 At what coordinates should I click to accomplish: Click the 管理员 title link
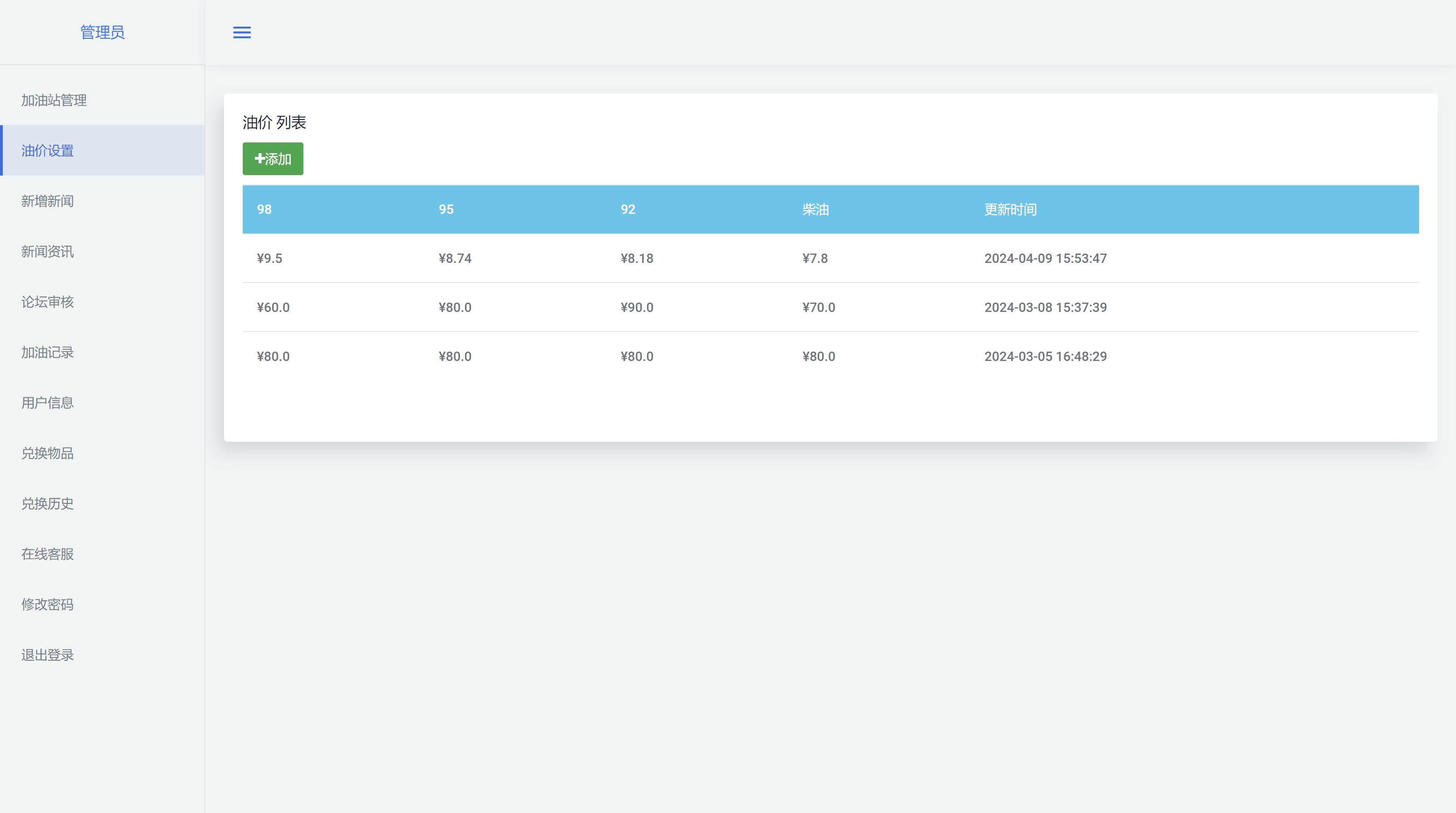[102, 32]
